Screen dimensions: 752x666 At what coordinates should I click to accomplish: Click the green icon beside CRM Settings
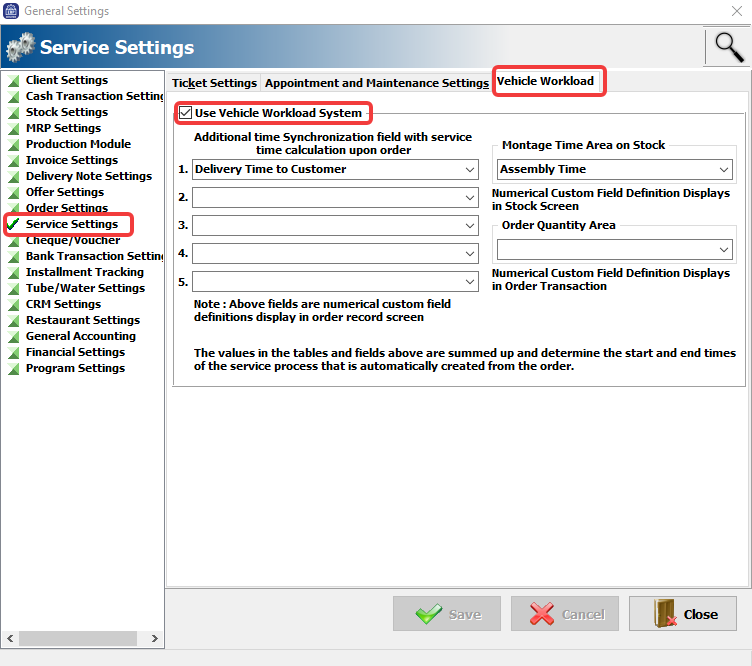(x=13, y=305)
